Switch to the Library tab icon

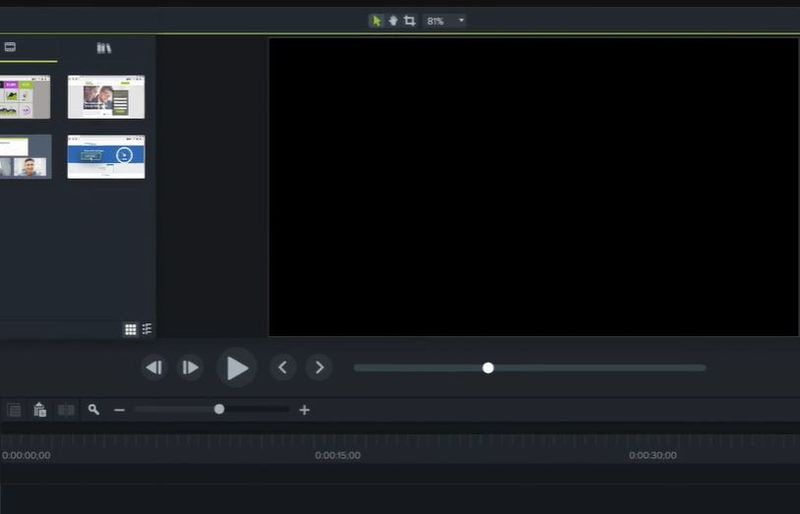[104, 48]
